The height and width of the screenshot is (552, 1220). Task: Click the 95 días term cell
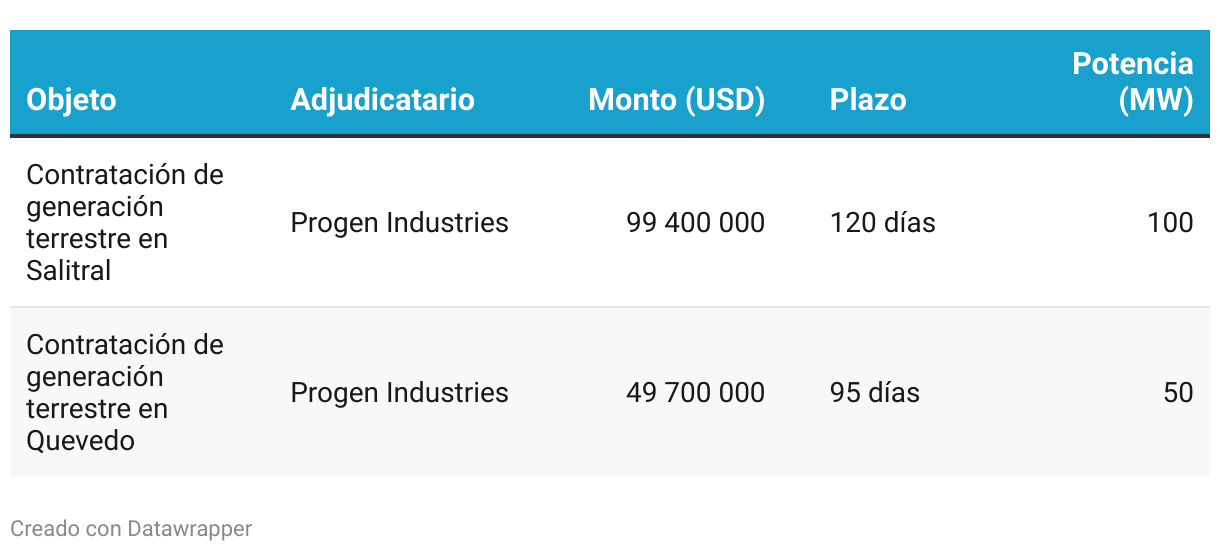[874, 392]
